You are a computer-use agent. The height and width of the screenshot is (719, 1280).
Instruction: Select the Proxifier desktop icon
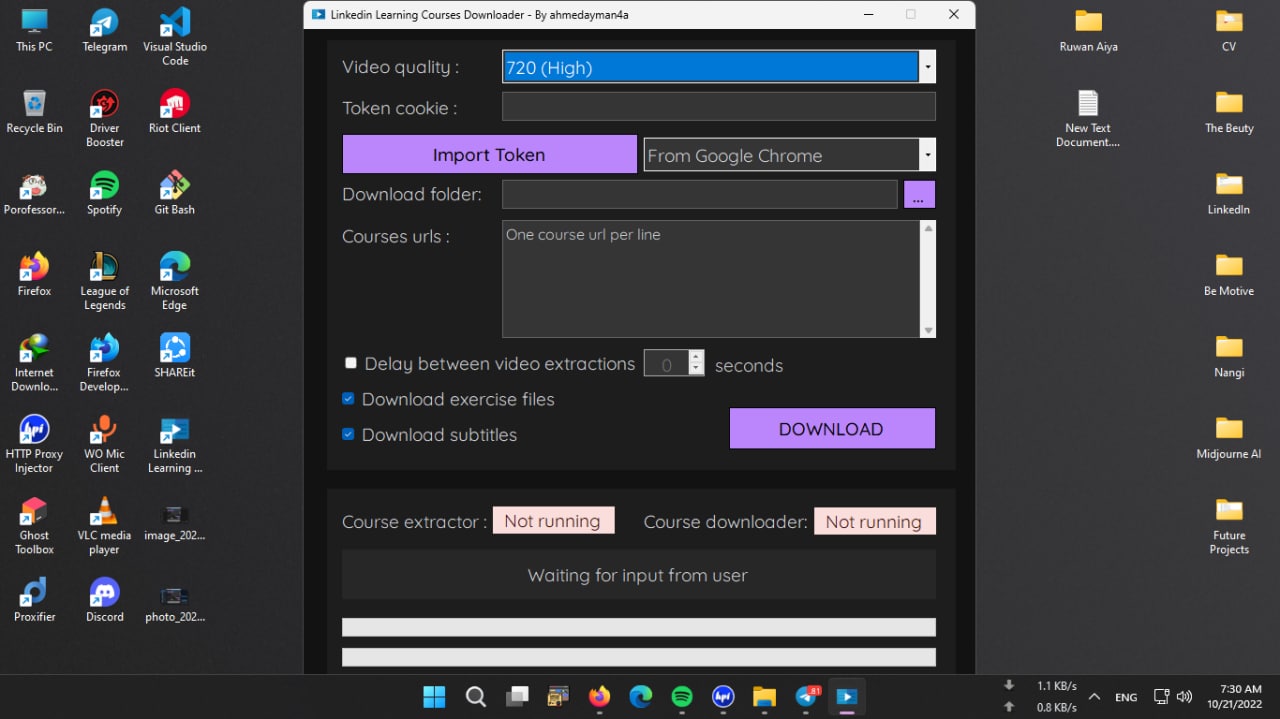tap(34, 600)
